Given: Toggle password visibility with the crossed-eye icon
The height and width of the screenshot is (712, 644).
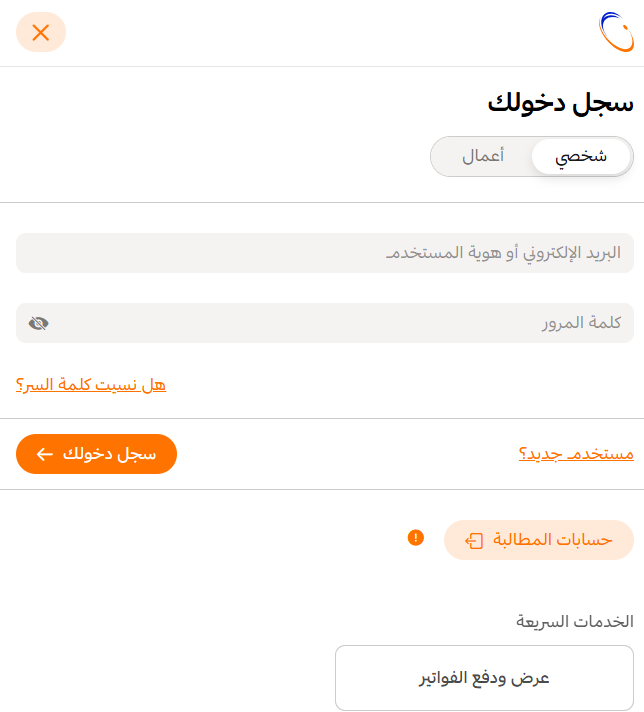Looking at the screenshot, I should pyautogui.click(x=39, y=323).
